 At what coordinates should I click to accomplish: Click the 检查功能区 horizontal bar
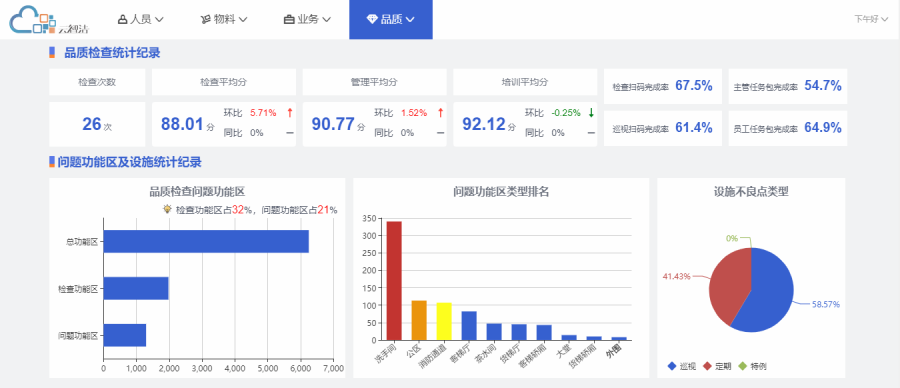pyautogui.click(x=136, y=288)
